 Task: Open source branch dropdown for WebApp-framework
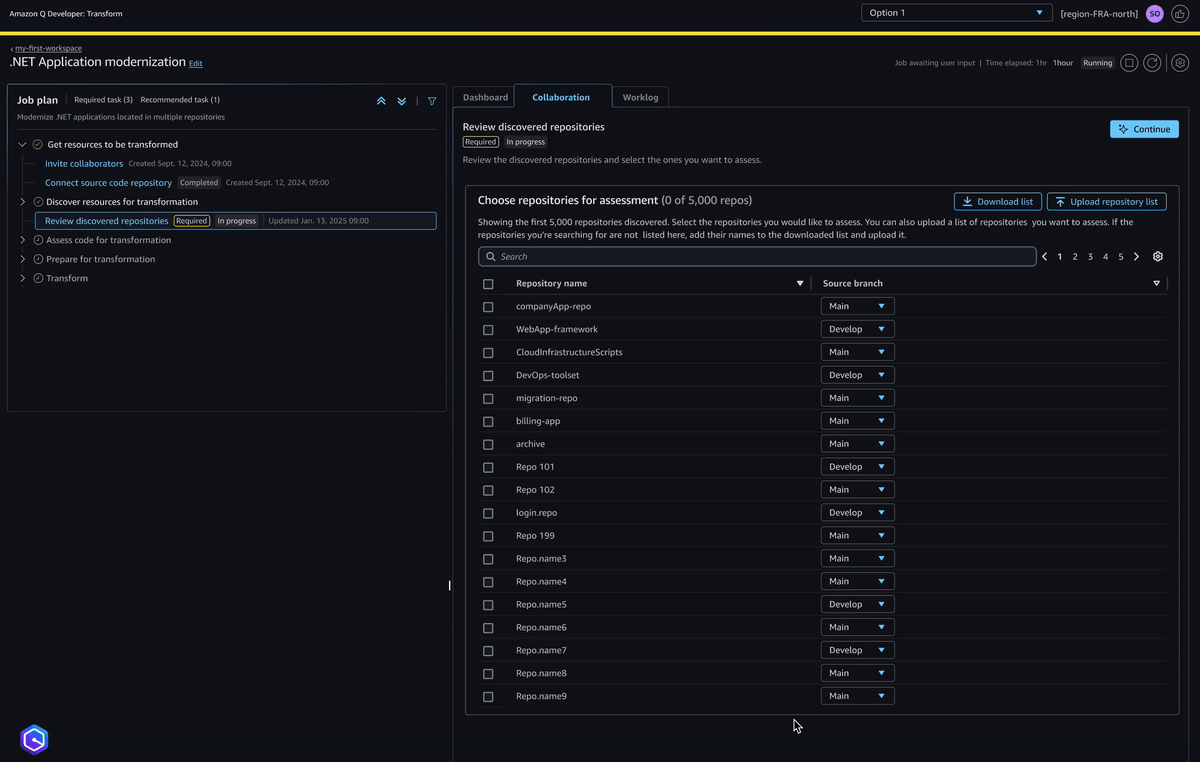pyautogui.click(x=857, y=329)
